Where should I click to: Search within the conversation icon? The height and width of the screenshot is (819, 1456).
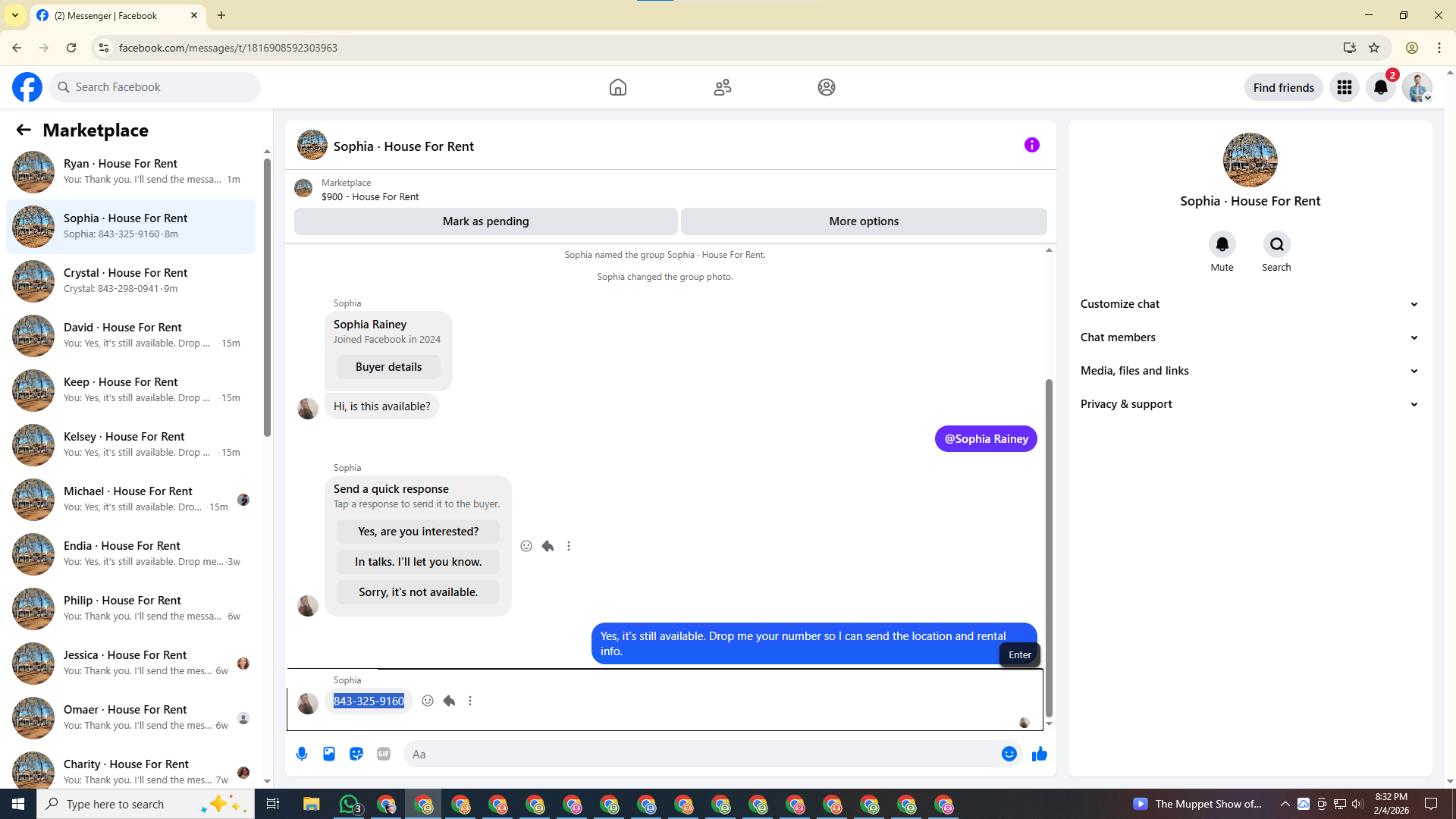(x=1276, y=245)
